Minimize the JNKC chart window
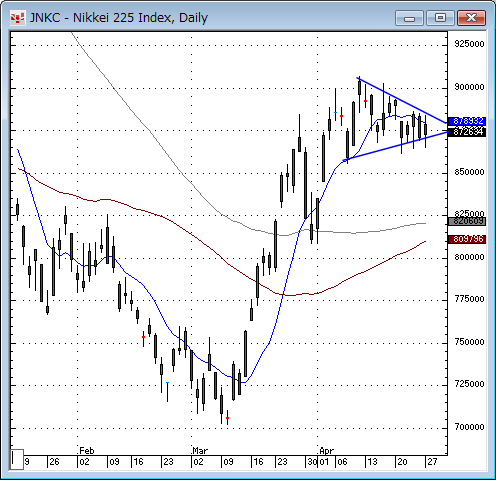 point(409,18)
